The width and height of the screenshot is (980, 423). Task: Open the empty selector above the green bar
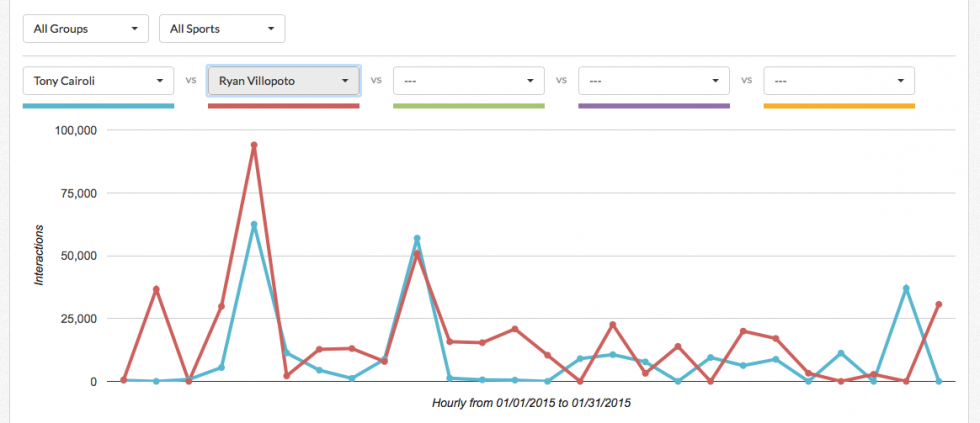[x=468, y=80]
